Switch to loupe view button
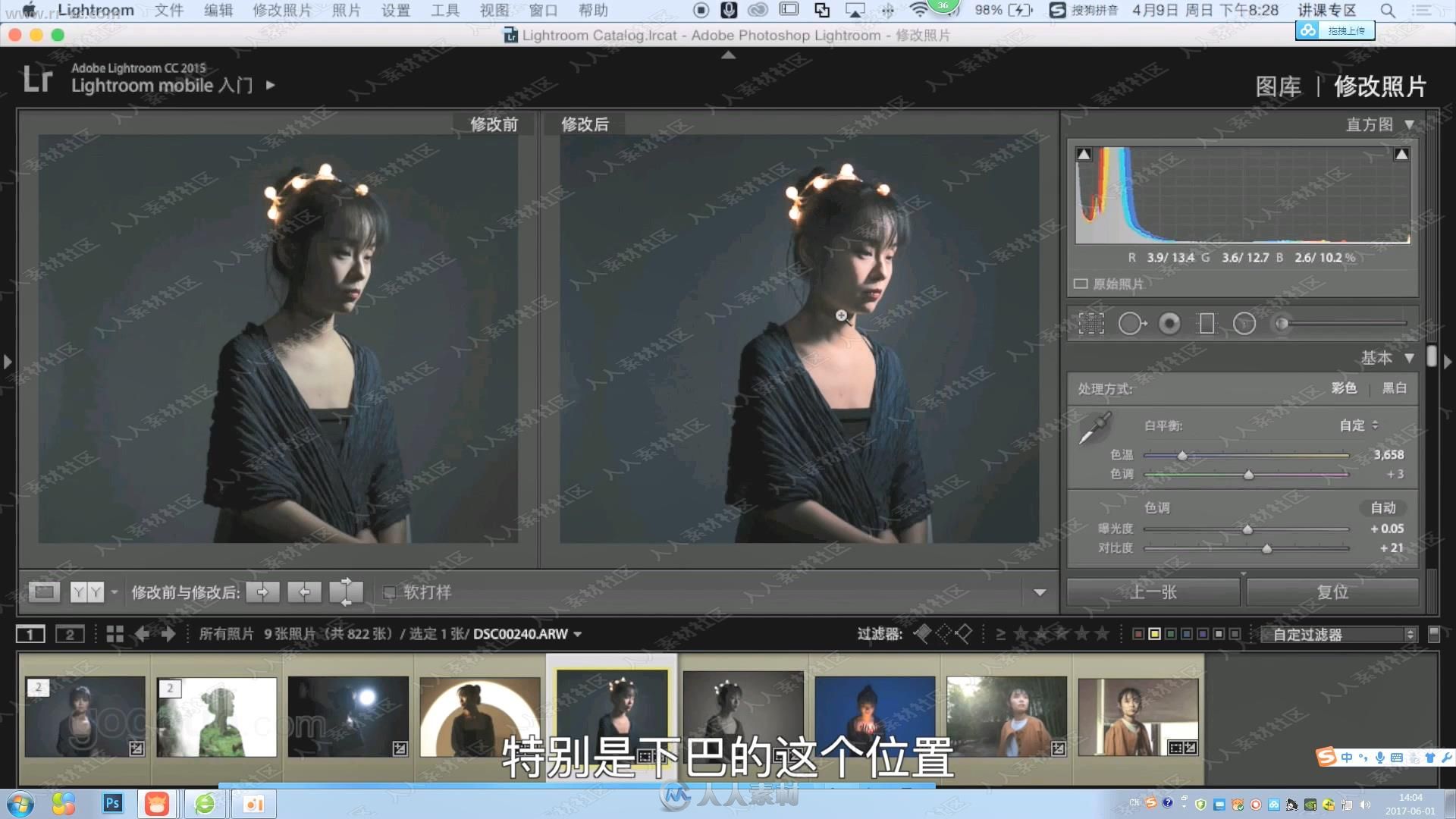Screen dimensions: 1456x819 tap(44, 592)
